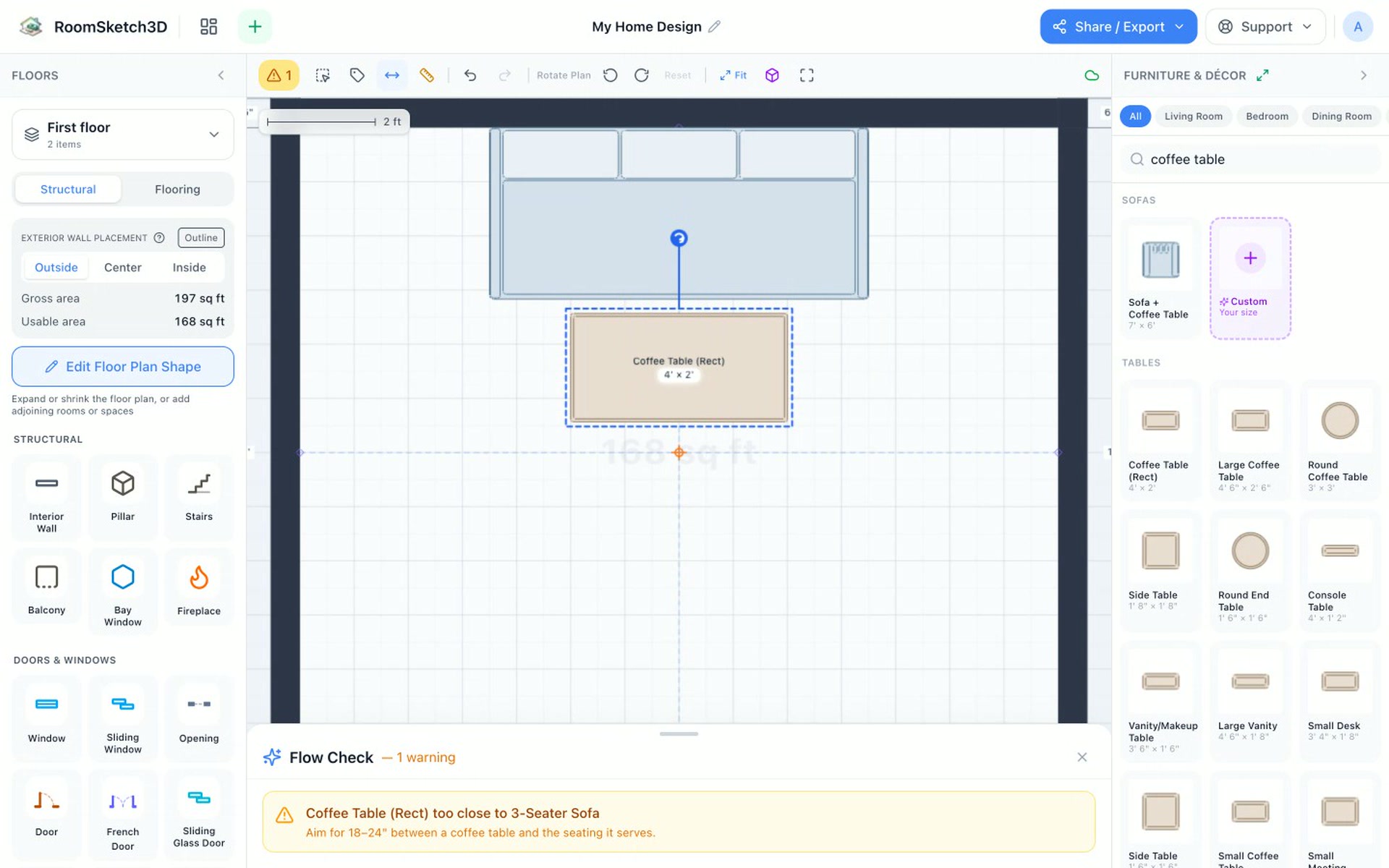Click the coffee table search field
1389x868 pixels.
click(x=1251, y=159)
